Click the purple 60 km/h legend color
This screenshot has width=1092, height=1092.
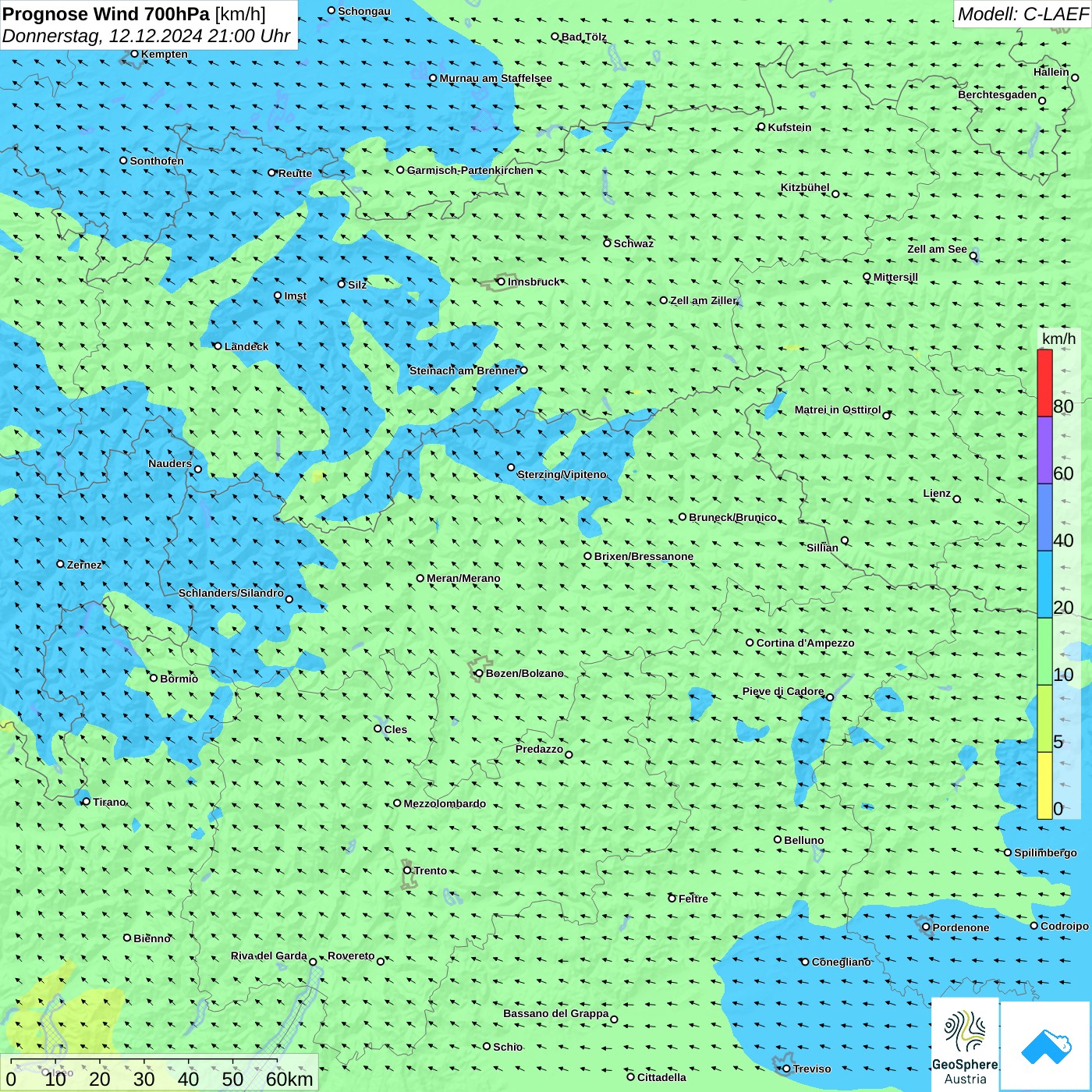[x=1044, y=451]
